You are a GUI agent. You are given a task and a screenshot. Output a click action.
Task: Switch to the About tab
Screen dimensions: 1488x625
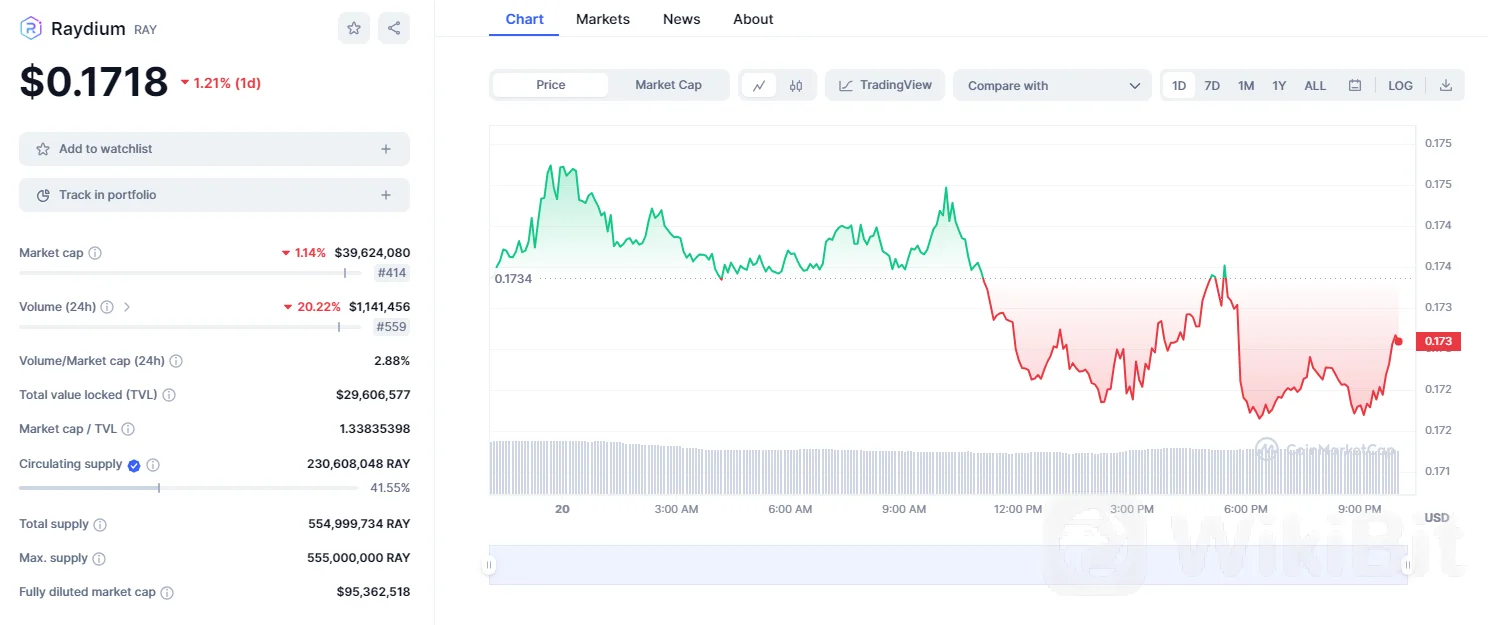click(x=753, y=19)
